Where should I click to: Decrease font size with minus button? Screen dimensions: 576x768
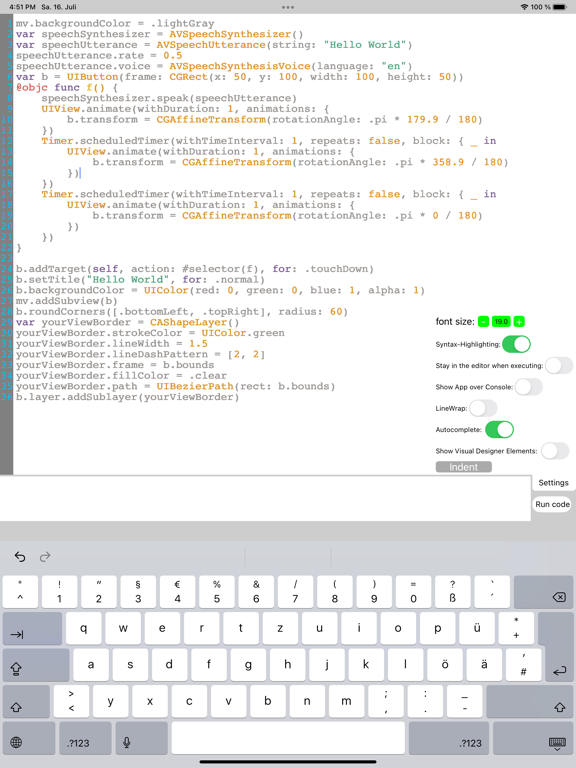(x=483, y=322)
